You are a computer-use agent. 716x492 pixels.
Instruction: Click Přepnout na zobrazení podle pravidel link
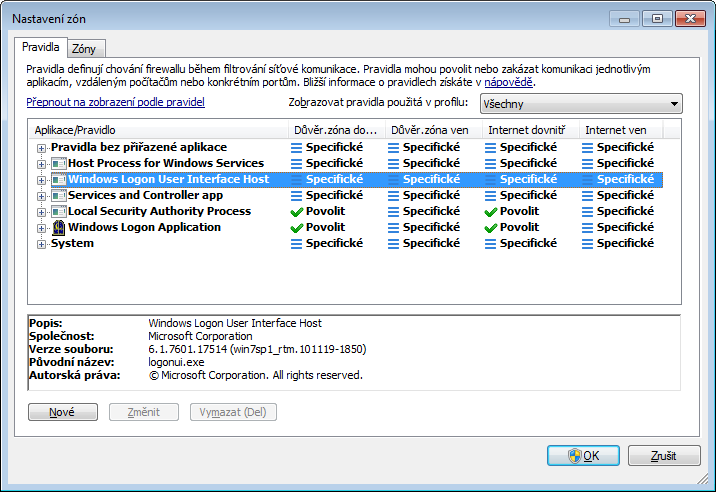[116, 102]
